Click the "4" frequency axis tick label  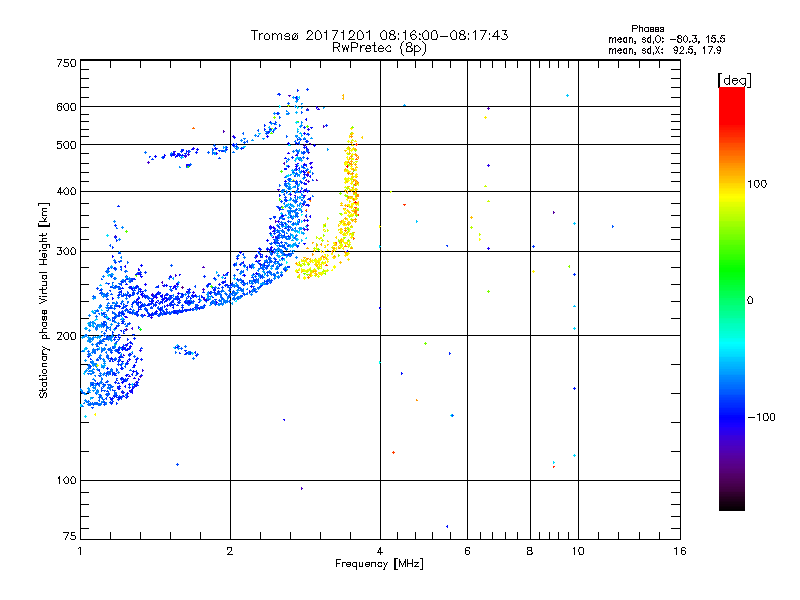coord(380,551)
